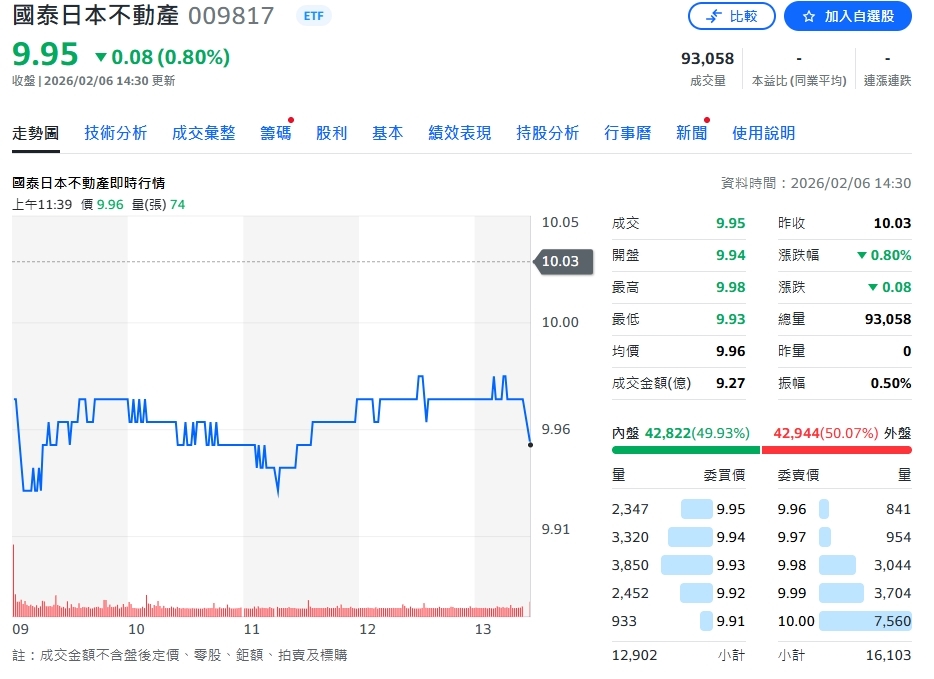Open the 行事曆 tab
The image size is (934, 679).
pyautogui.click(x=627, y=131)
